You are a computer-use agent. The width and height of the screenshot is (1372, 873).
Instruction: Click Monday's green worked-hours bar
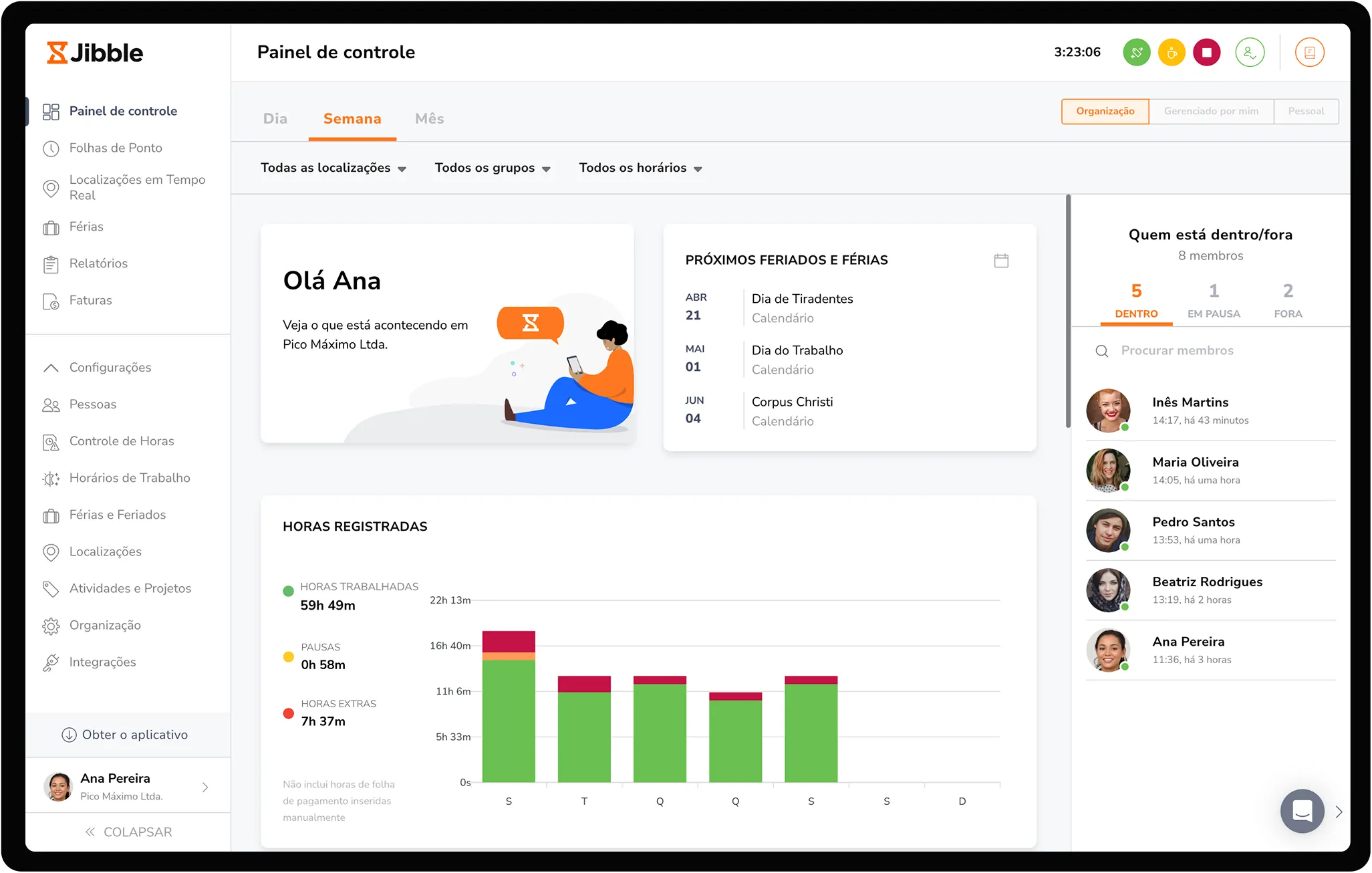click(x=509, y=721)
